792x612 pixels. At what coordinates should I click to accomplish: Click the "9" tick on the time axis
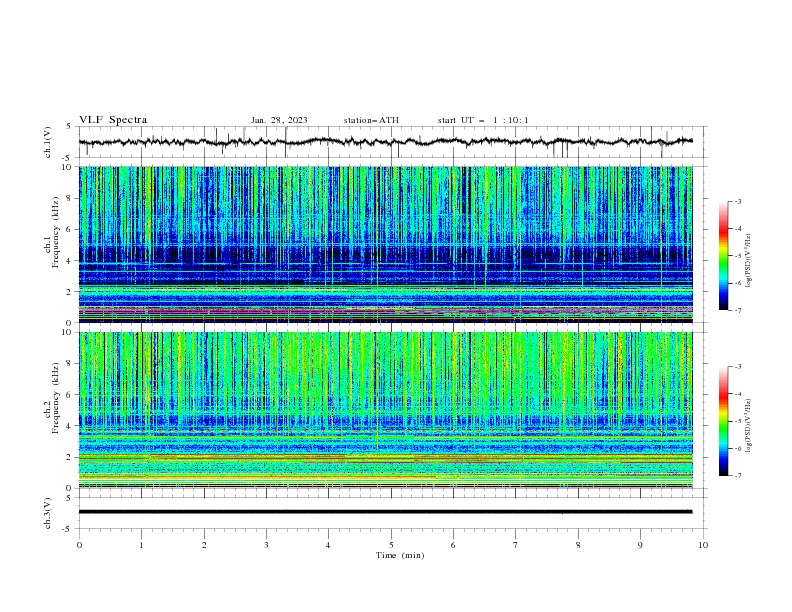(640, 545)
